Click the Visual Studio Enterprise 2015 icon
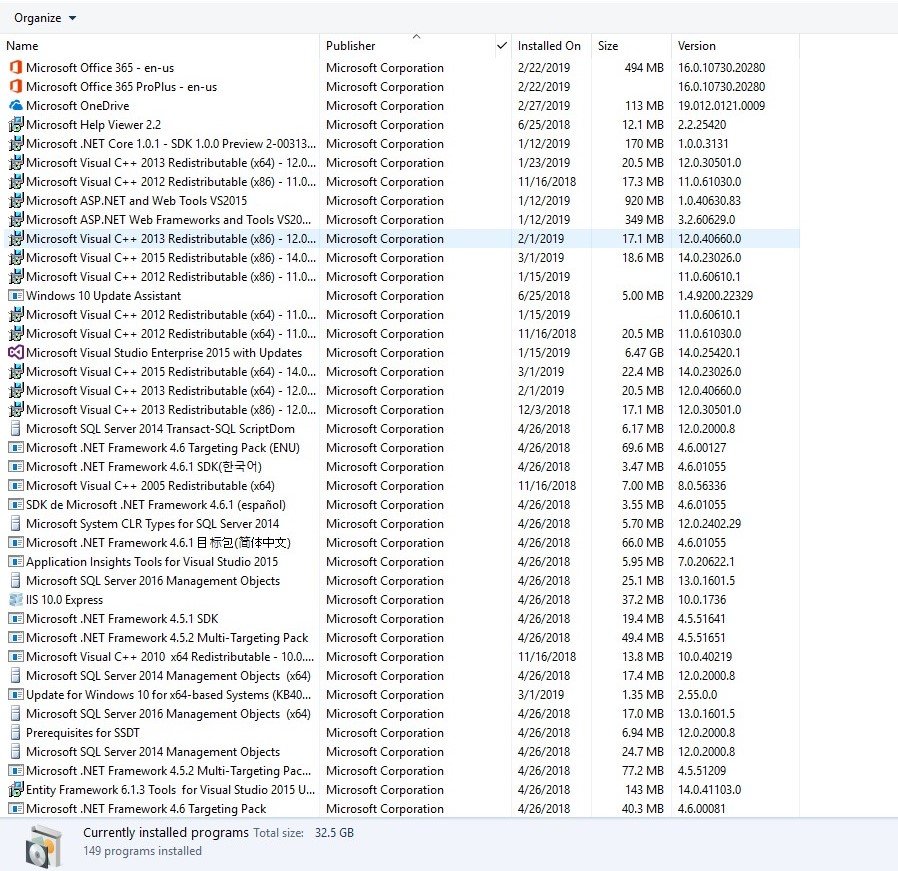Screen dimensions: 898x871 click(x=16, y=353)
